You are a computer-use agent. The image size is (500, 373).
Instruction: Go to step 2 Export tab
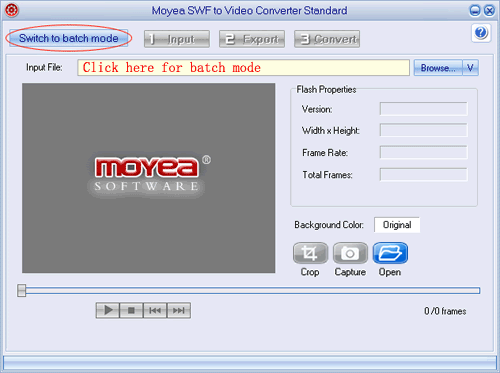click(x=252, y=39)
